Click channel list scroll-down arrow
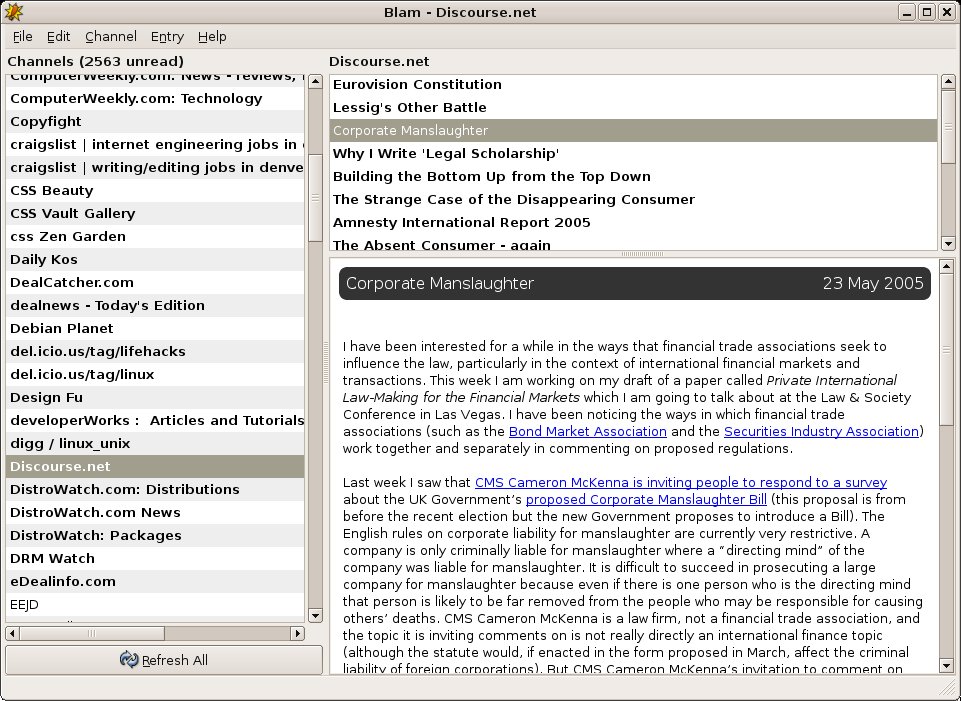 [x=315, y=616]
